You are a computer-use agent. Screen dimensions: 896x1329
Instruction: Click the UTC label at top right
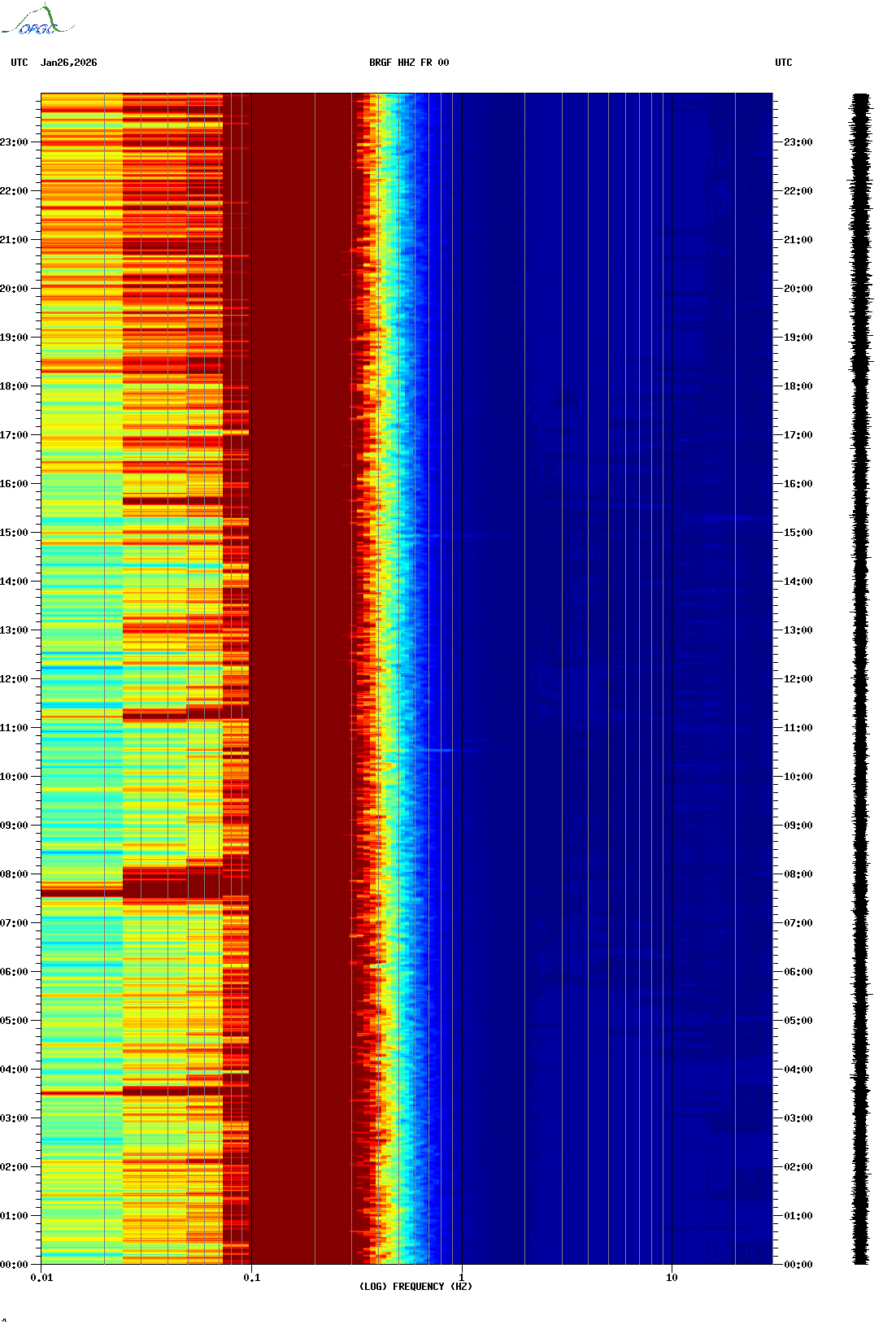click(x=783, y=63)
